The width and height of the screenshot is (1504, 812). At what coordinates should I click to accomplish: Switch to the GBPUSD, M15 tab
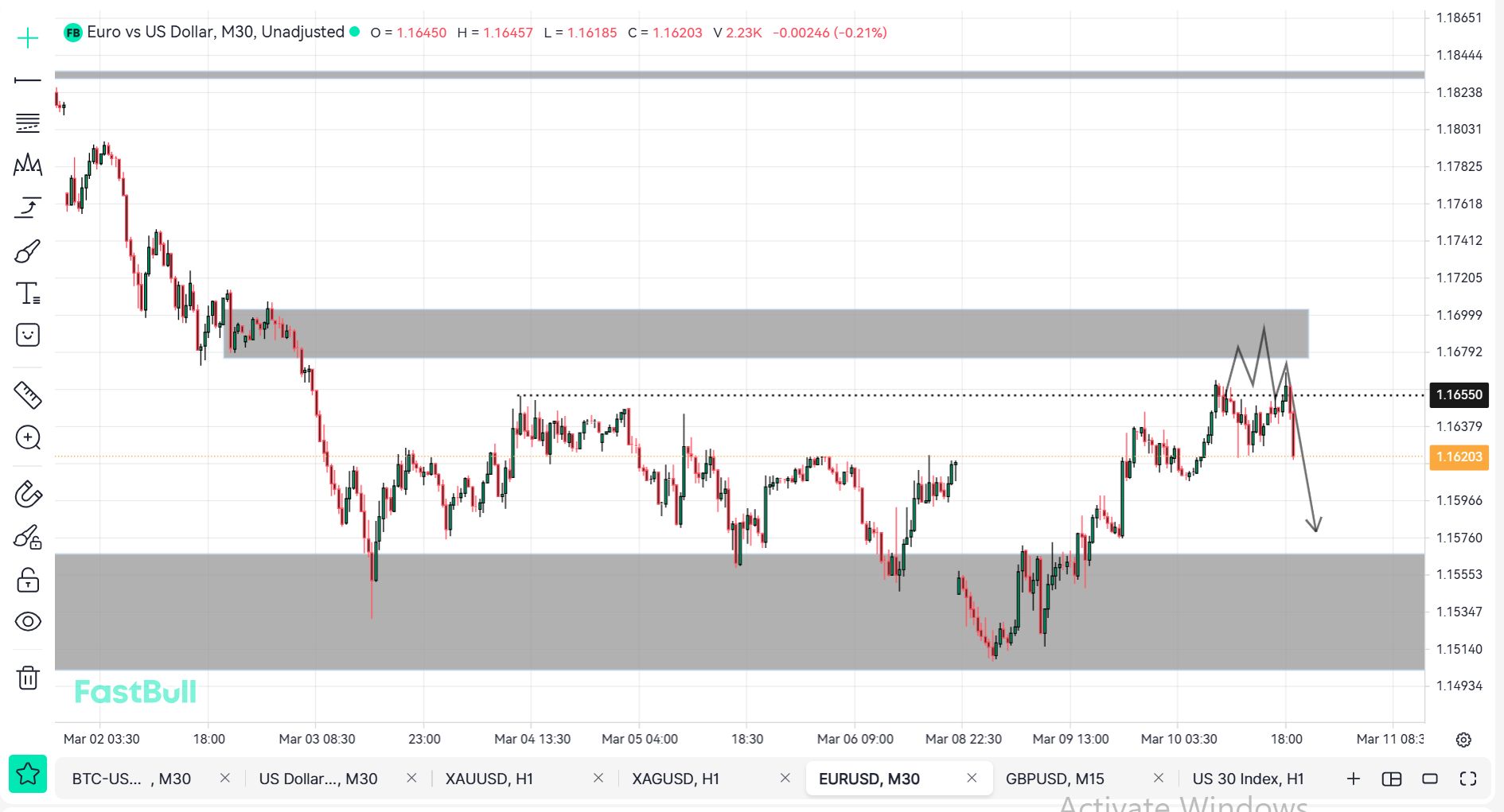(1054, 779)
